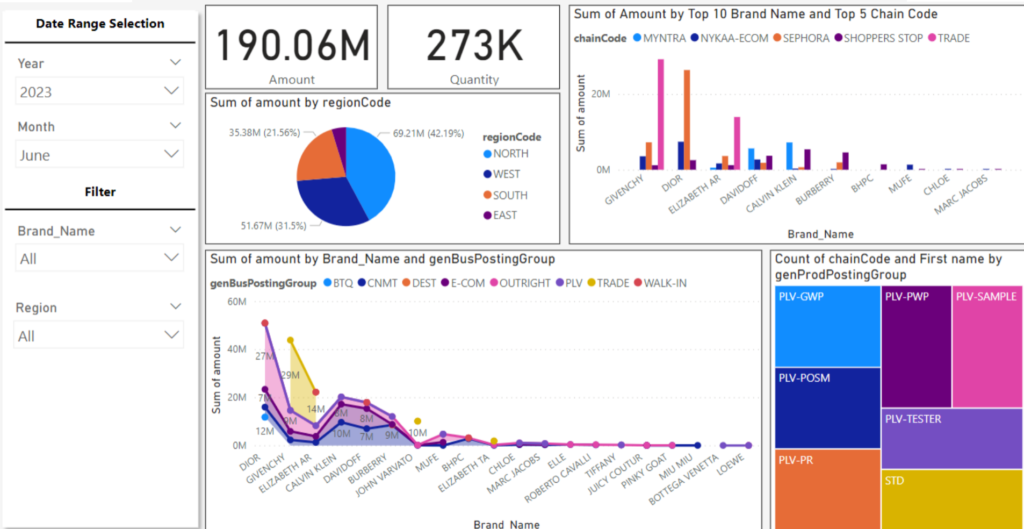
Task: Select CNMT in genBusPostingGroup legend
Action: (x=376, y=283)
